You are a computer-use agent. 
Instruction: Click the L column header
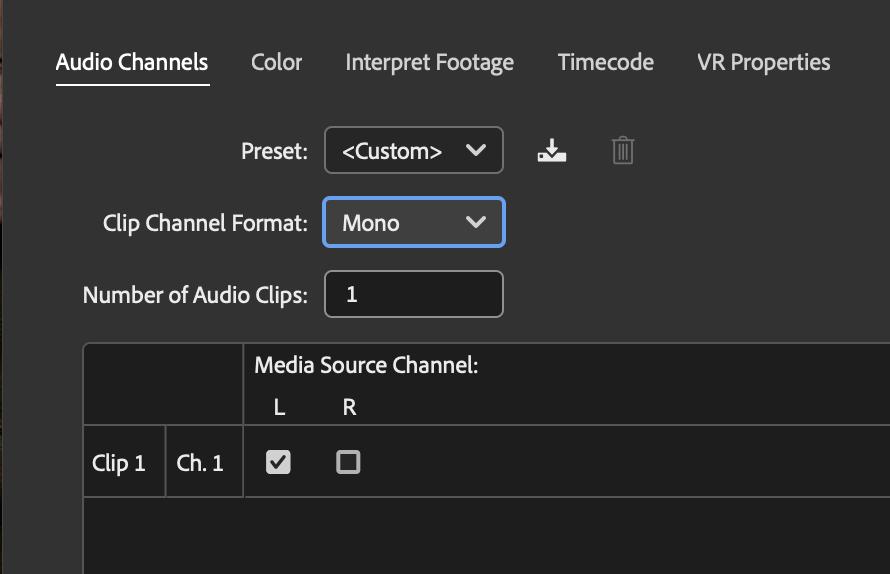tap(279, 407)
